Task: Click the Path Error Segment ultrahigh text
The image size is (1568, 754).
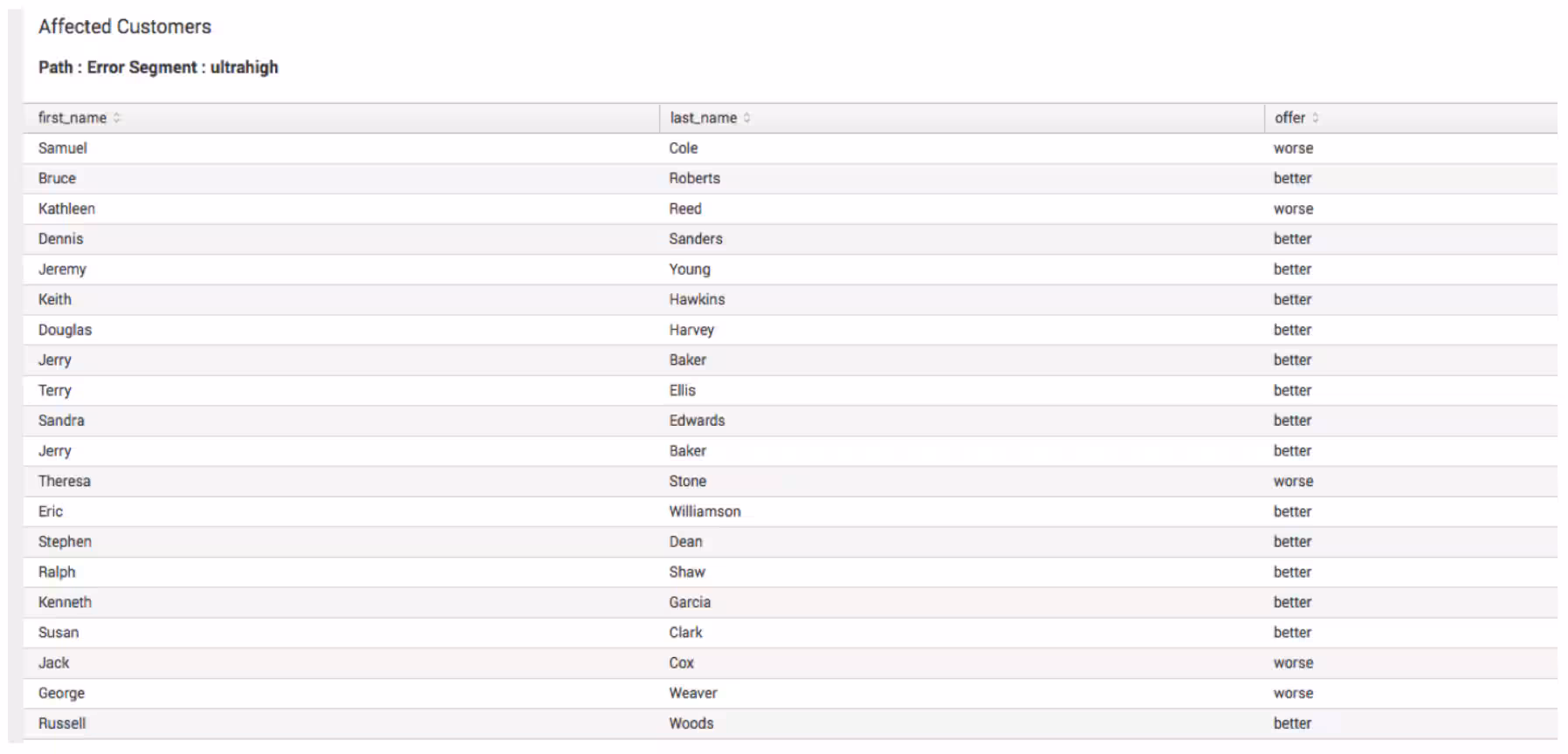Action: [x=158, y=67]
